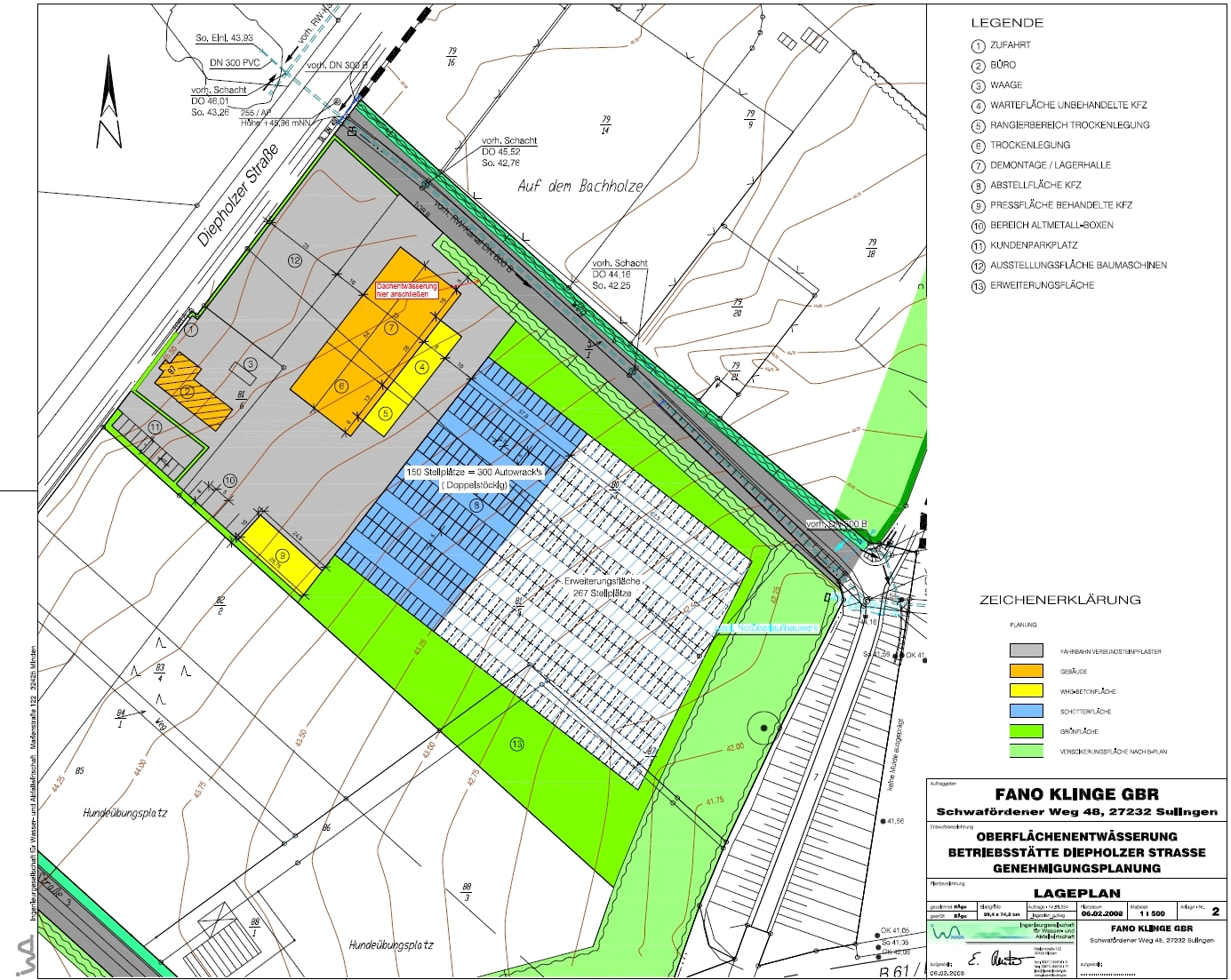Click the Erweiterungsfläche 267 Stellplätze label
The height and width of the screenshot is (980, 1231).
(602, 586)
